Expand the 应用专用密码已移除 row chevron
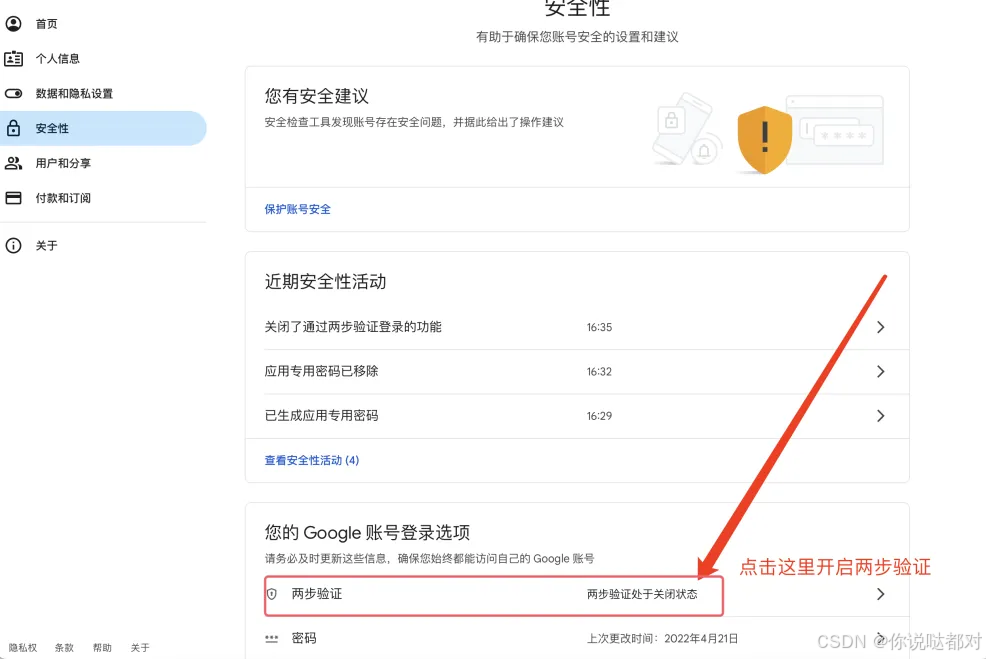Screen dimensions: 986x659 (x=880, y=372)
